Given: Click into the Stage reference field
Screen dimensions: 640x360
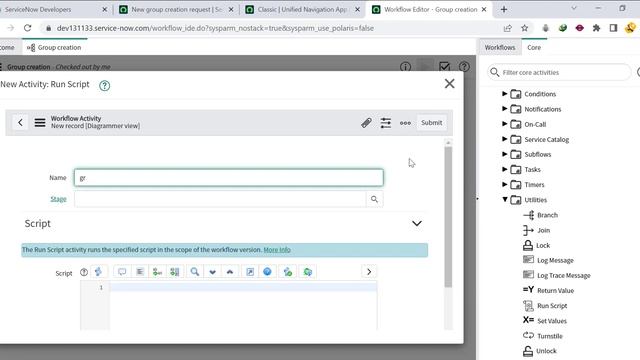Looking at the screenshot, I should point(220,199).
